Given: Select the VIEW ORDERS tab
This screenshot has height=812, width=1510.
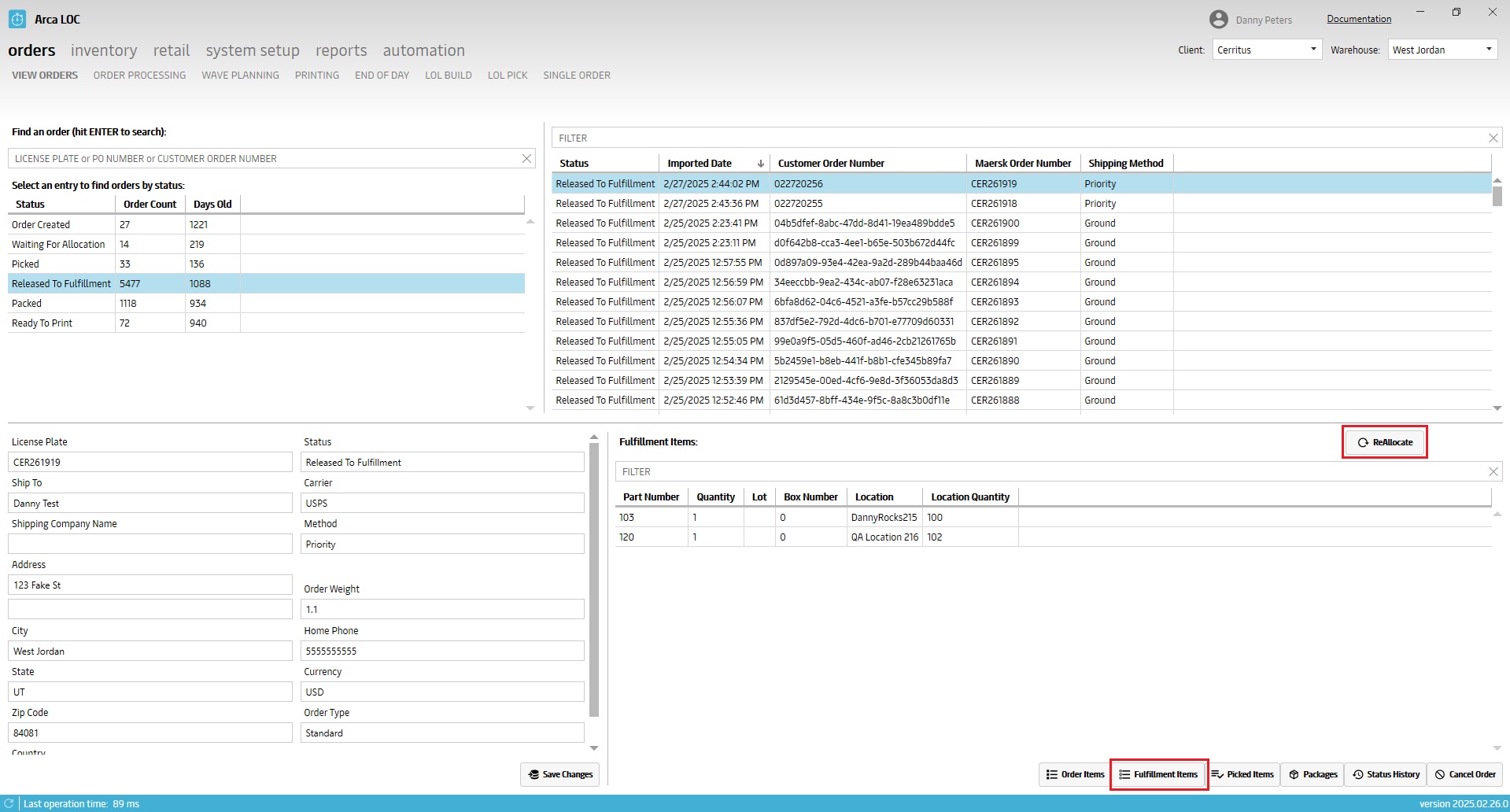Looking at the screenshot, I should point(45,76).
